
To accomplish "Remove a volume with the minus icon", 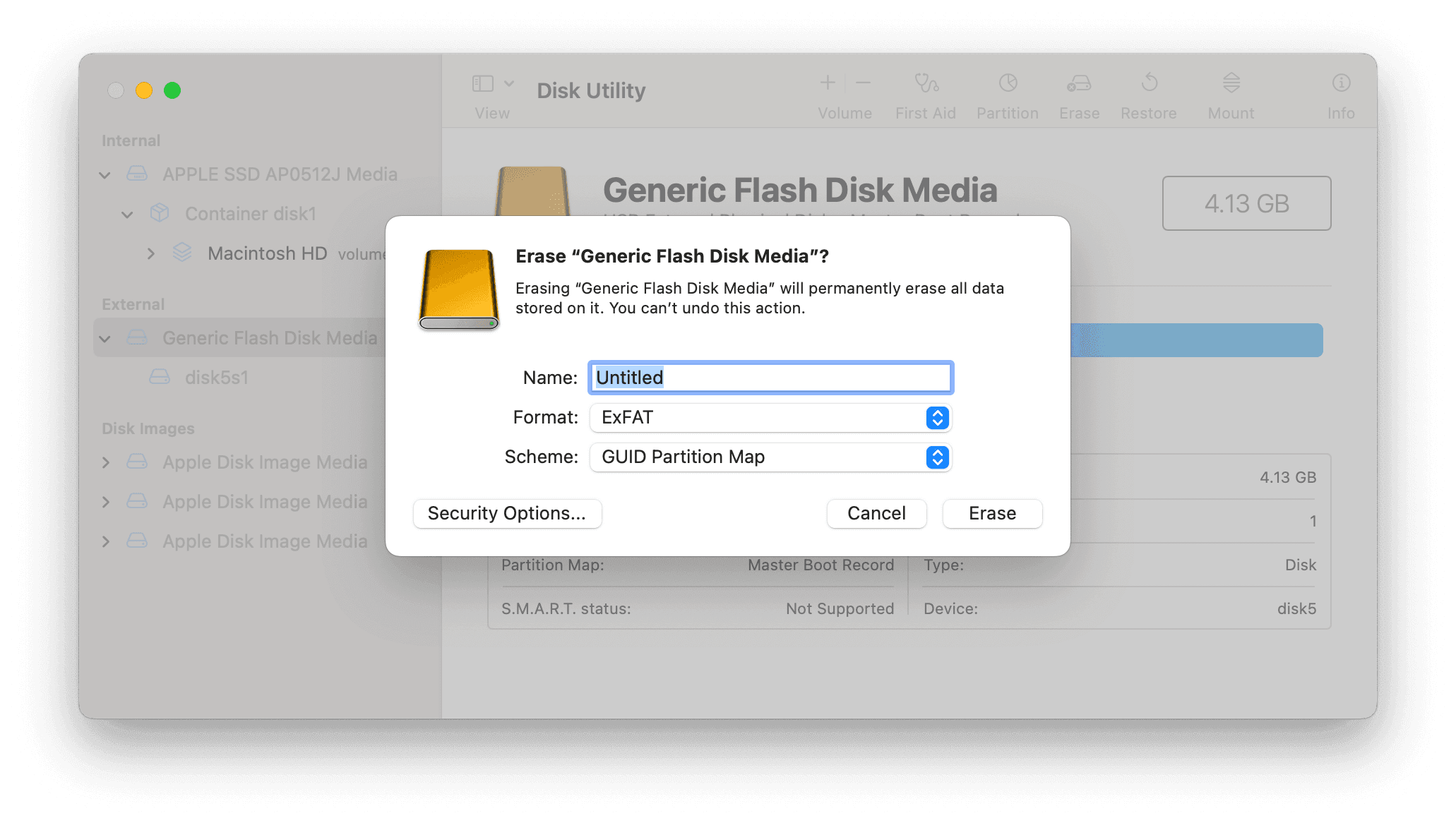I will coord(863,83).
